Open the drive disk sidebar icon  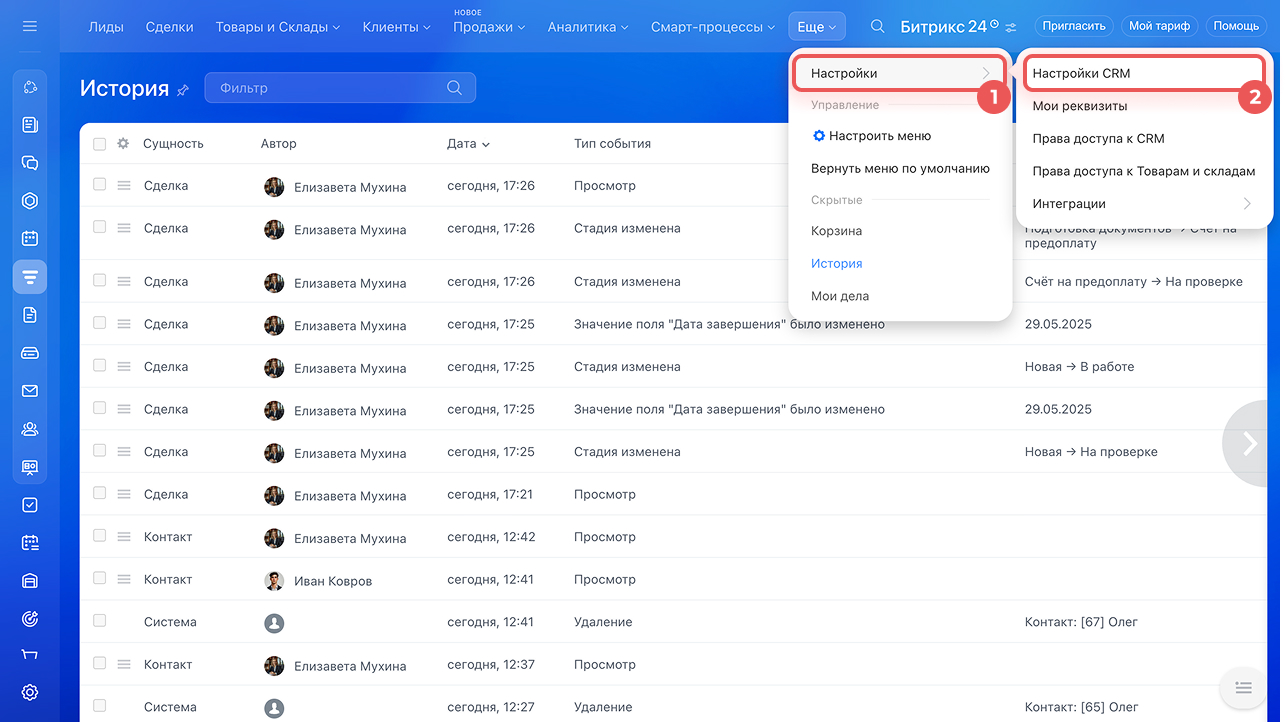coord(30,353)
